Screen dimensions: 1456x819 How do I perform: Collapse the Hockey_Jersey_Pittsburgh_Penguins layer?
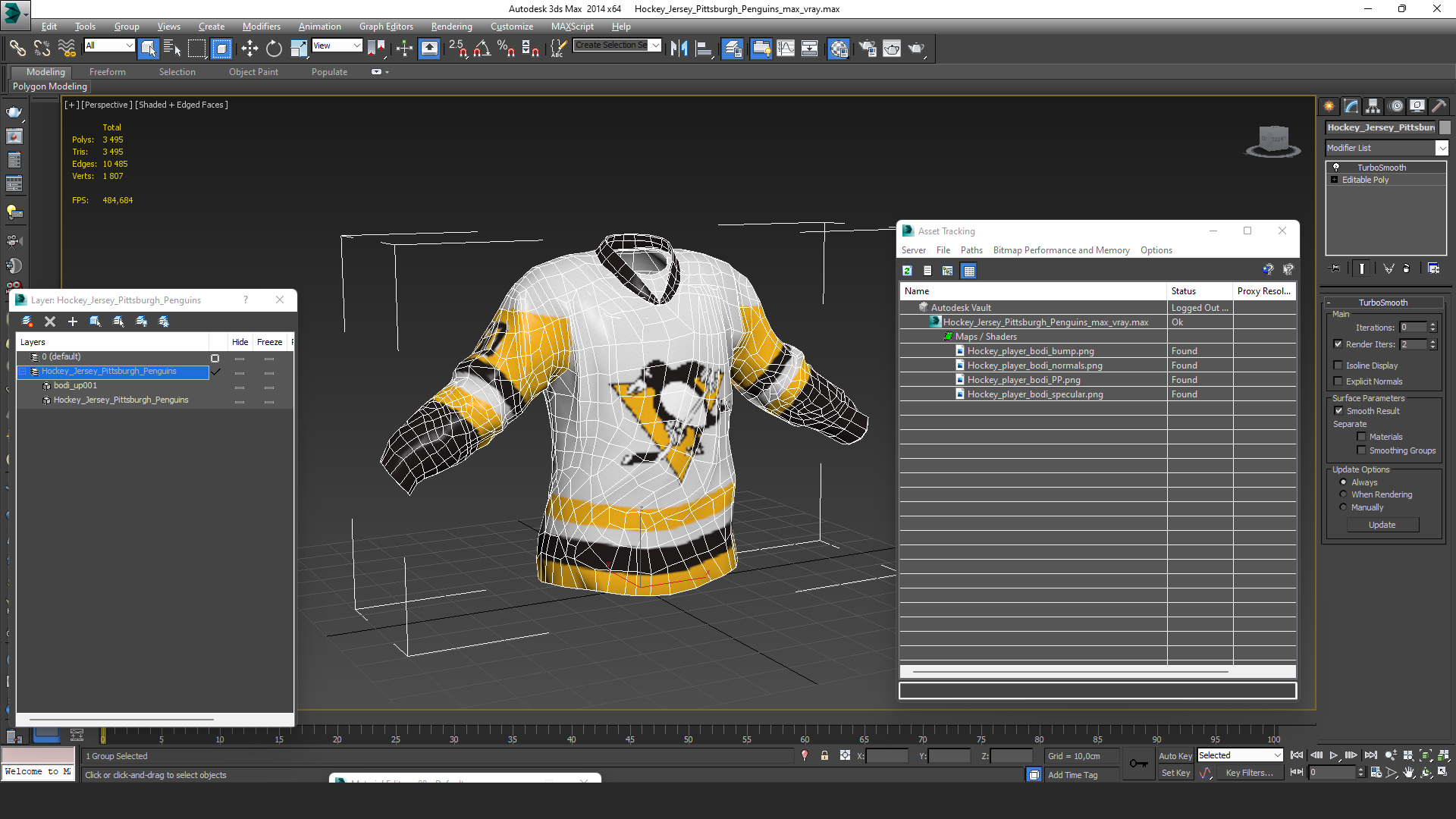24,372
